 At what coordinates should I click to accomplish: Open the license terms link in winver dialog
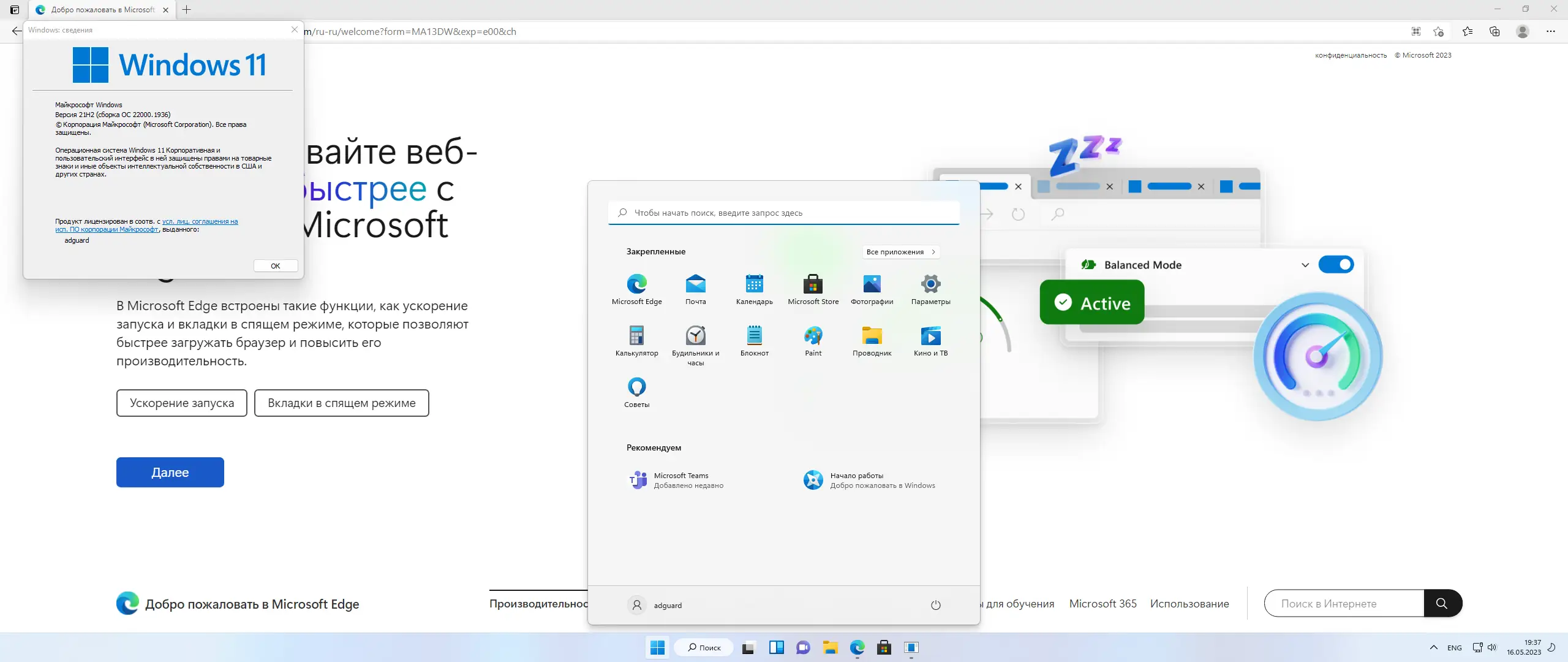tap(146, 226)
